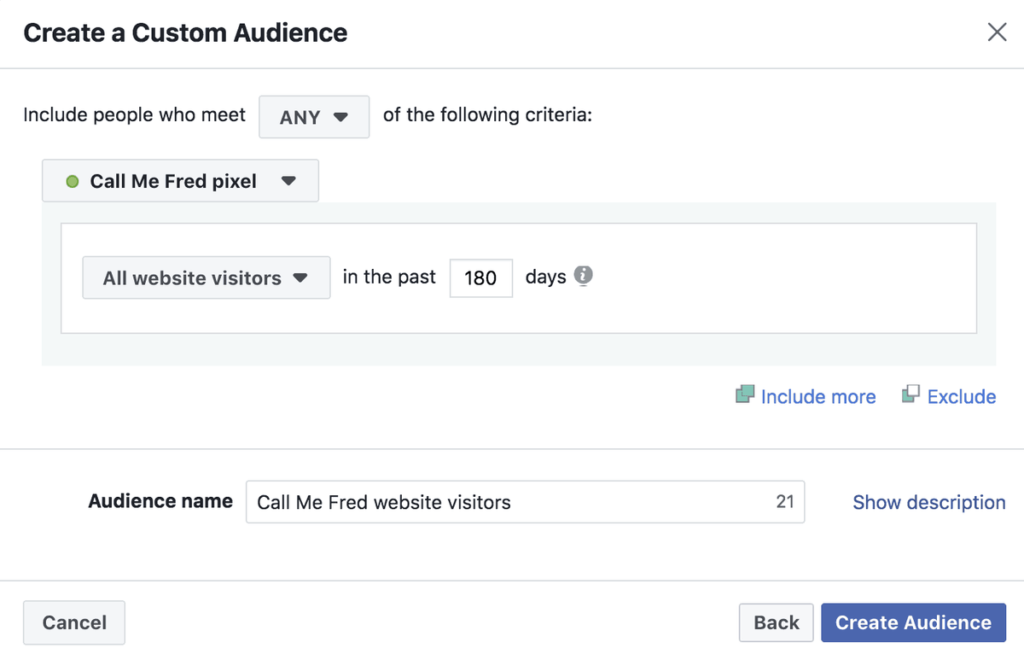Viewport: 1024px width, 660px height.
Task: Expand the Call Me Fred pixel selector
Action: (180, 181)
